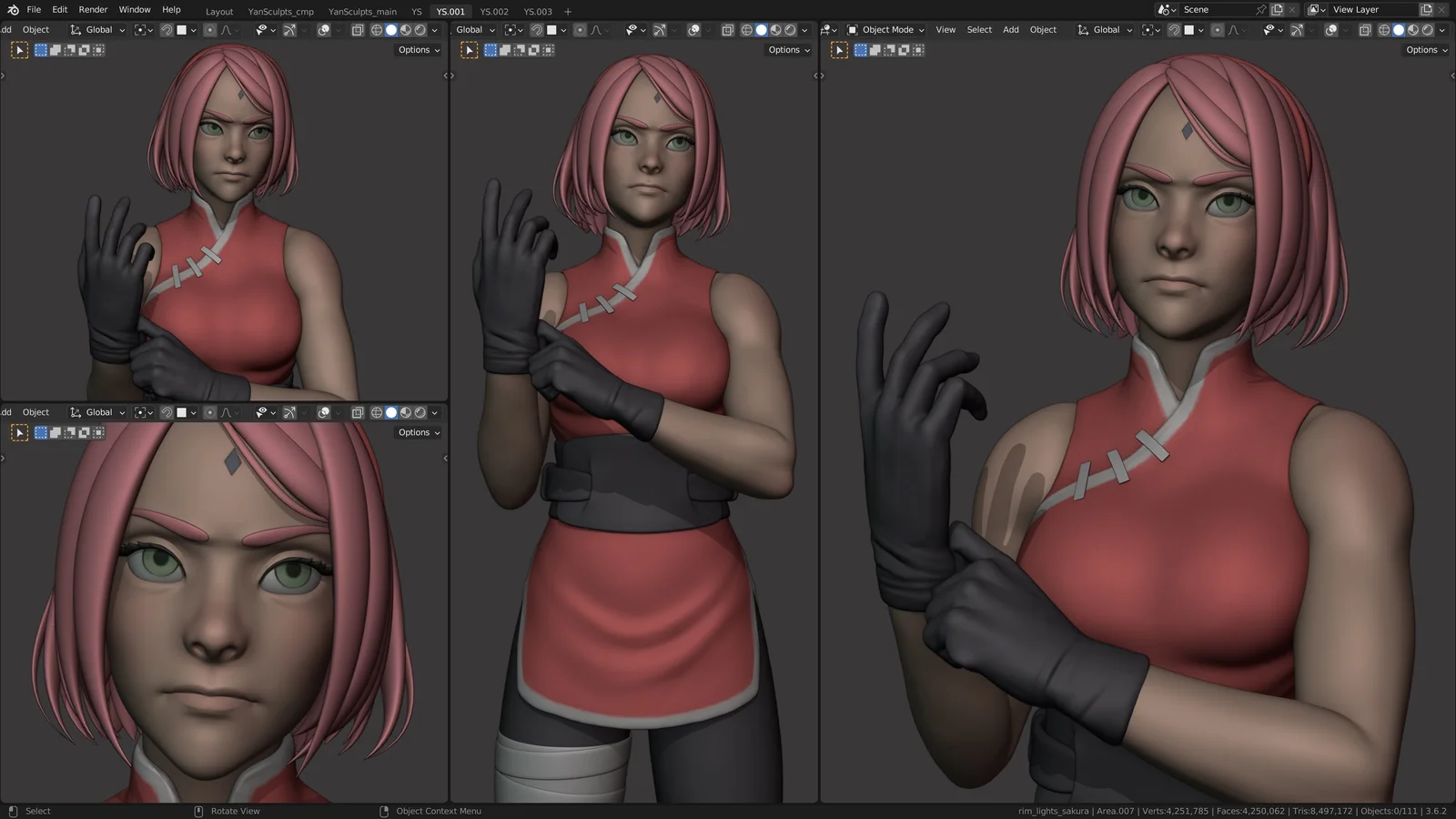Switch viewport shading to Rendered mode
Screen dimensions: 1456x819
[x=1427, y=29]
